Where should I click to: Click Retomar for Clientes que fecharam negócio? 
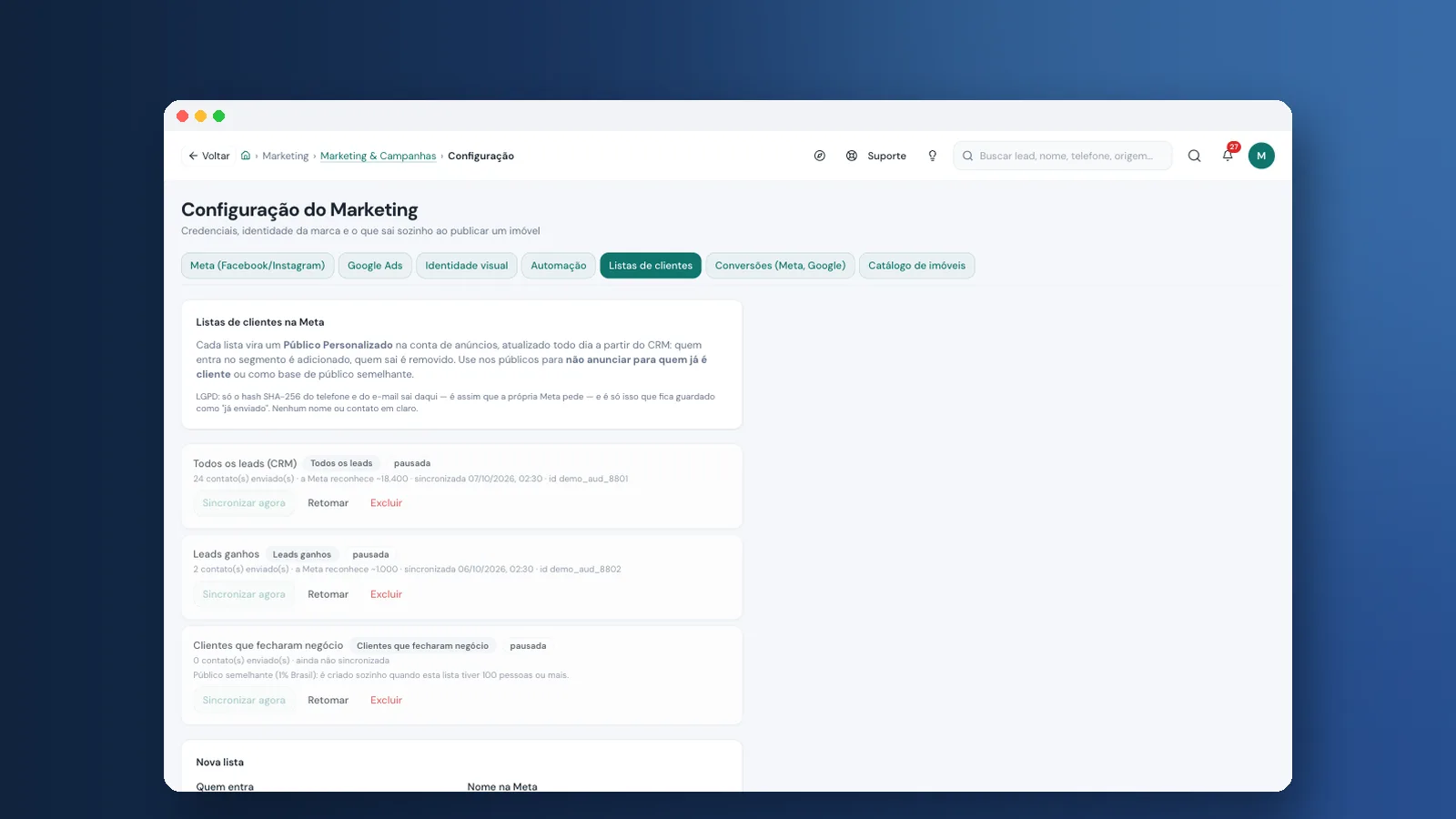pos(329,701)
